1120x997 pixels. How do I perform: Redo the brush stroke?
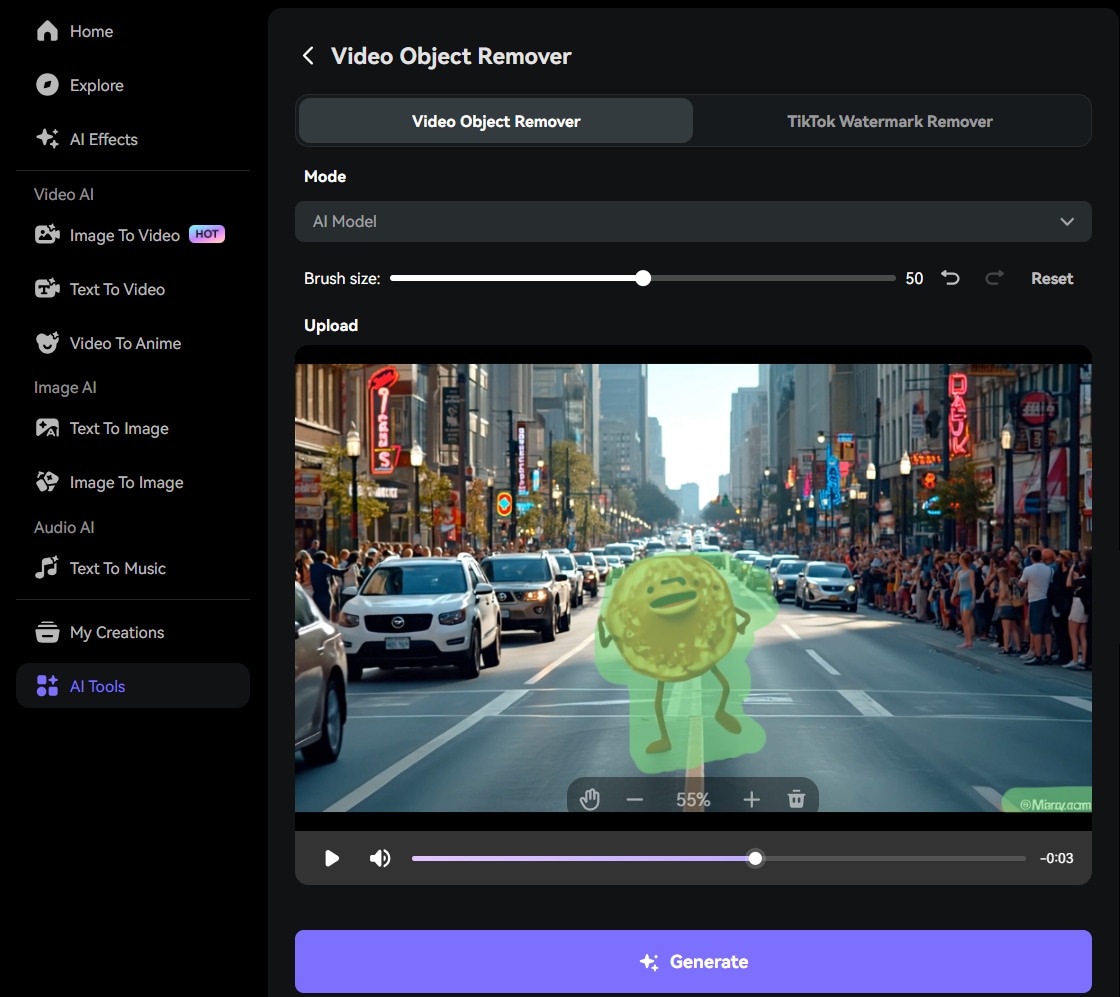click(994, 278)
